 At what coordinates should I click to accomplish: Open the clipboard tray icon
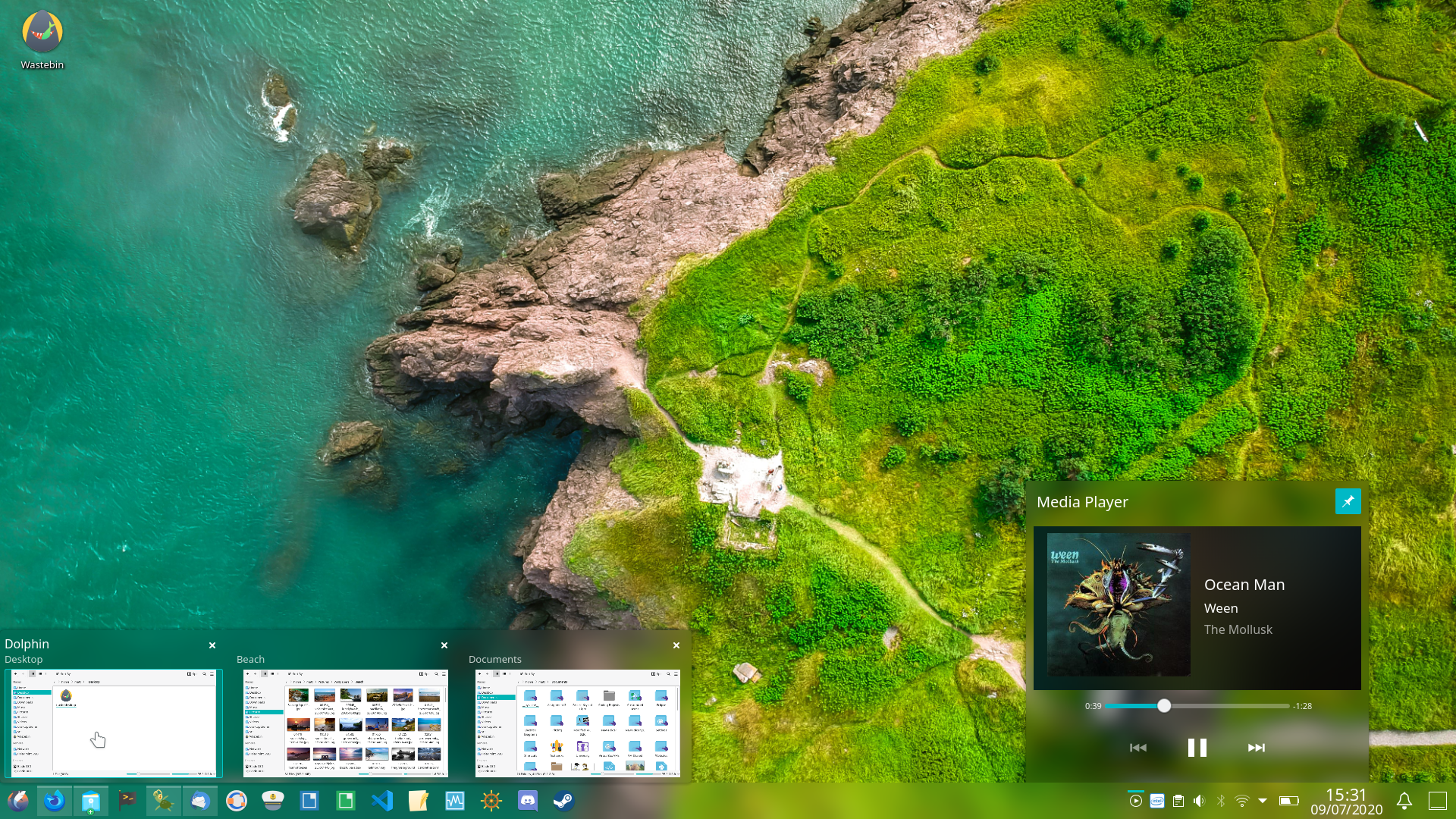[1178, 801]
